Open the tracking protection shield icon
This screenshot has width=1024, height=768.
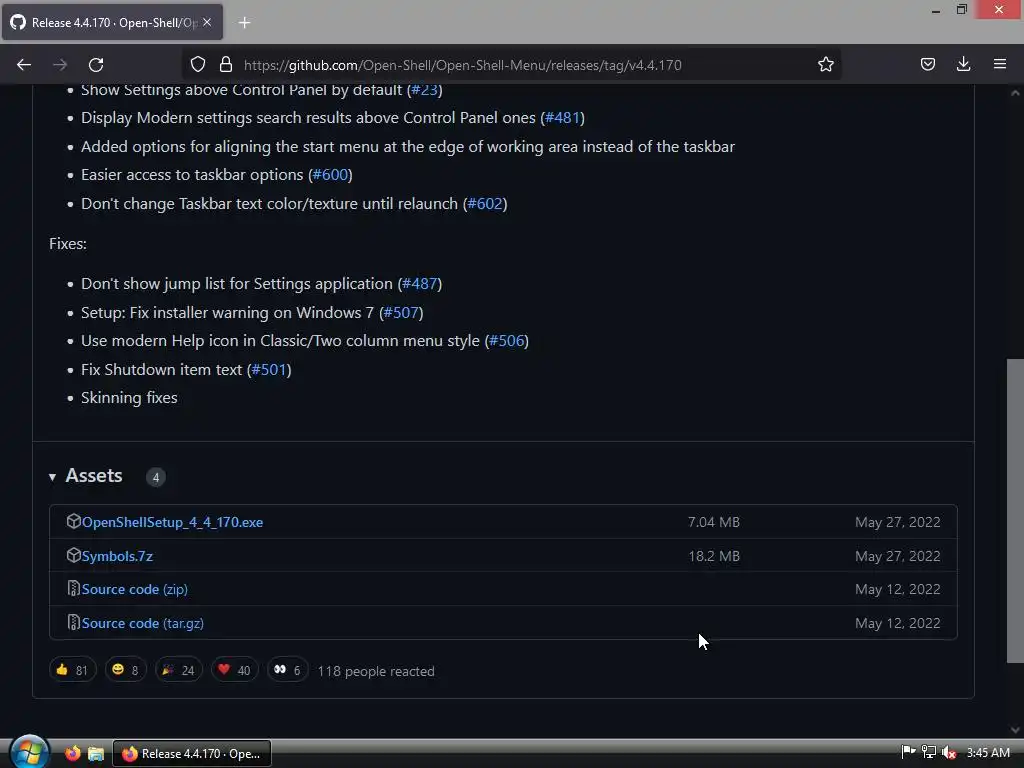(198, 64)
